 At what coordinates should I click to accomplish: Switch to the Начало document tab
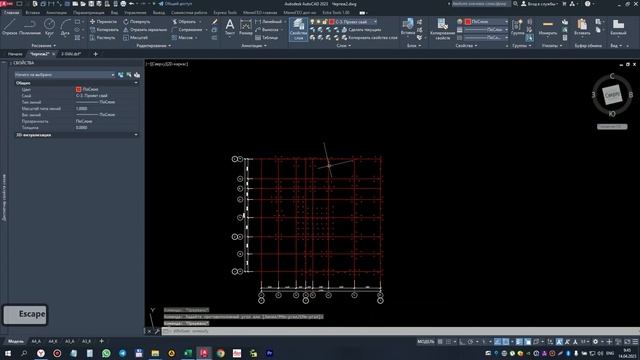(x=15, y=54)
